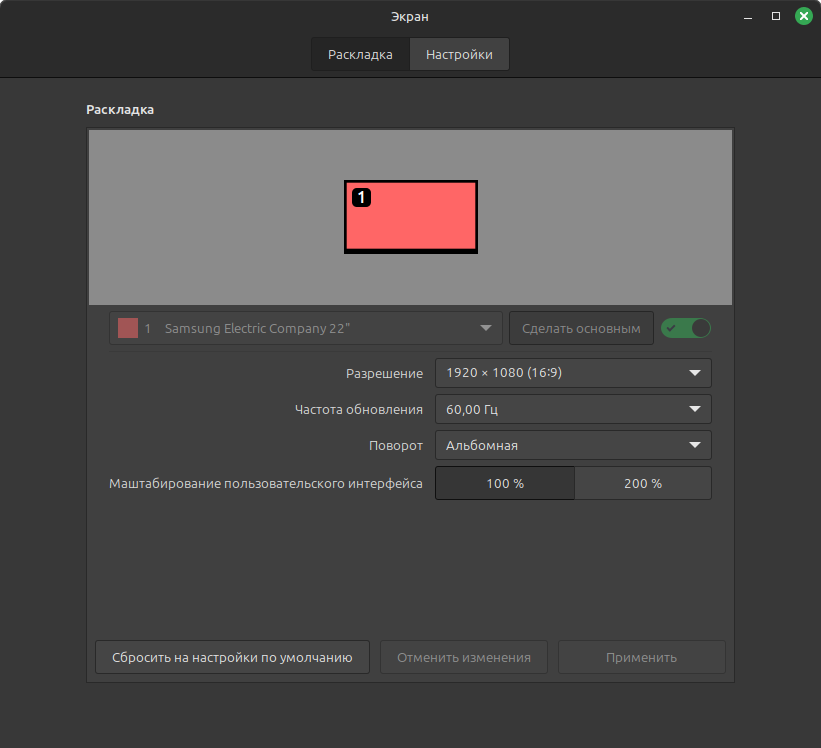Open the Разрешение 1920 × 1080 dropdown
821x748 pixels.
[x=573, y=373]
